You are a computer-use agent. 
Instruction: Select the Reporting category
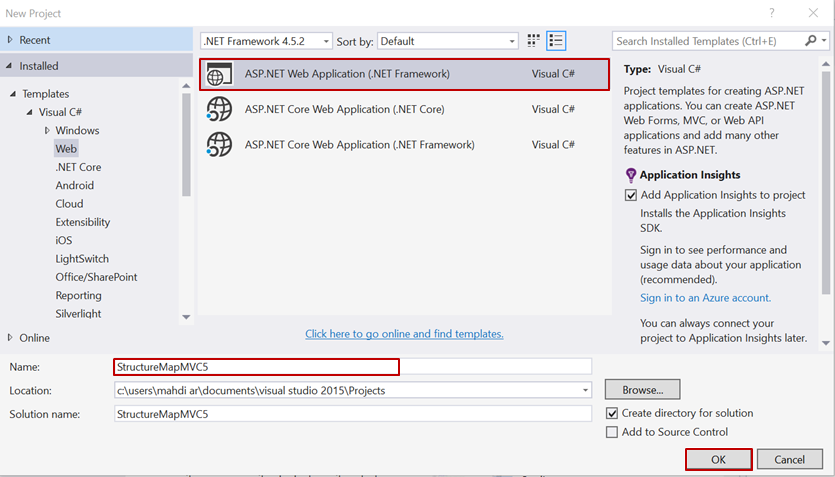click(x=78, y=295)
